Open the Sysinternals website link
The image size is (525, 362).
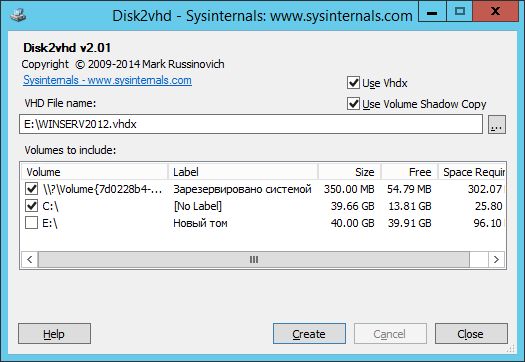pyautogui.click(x=107, y=80)
